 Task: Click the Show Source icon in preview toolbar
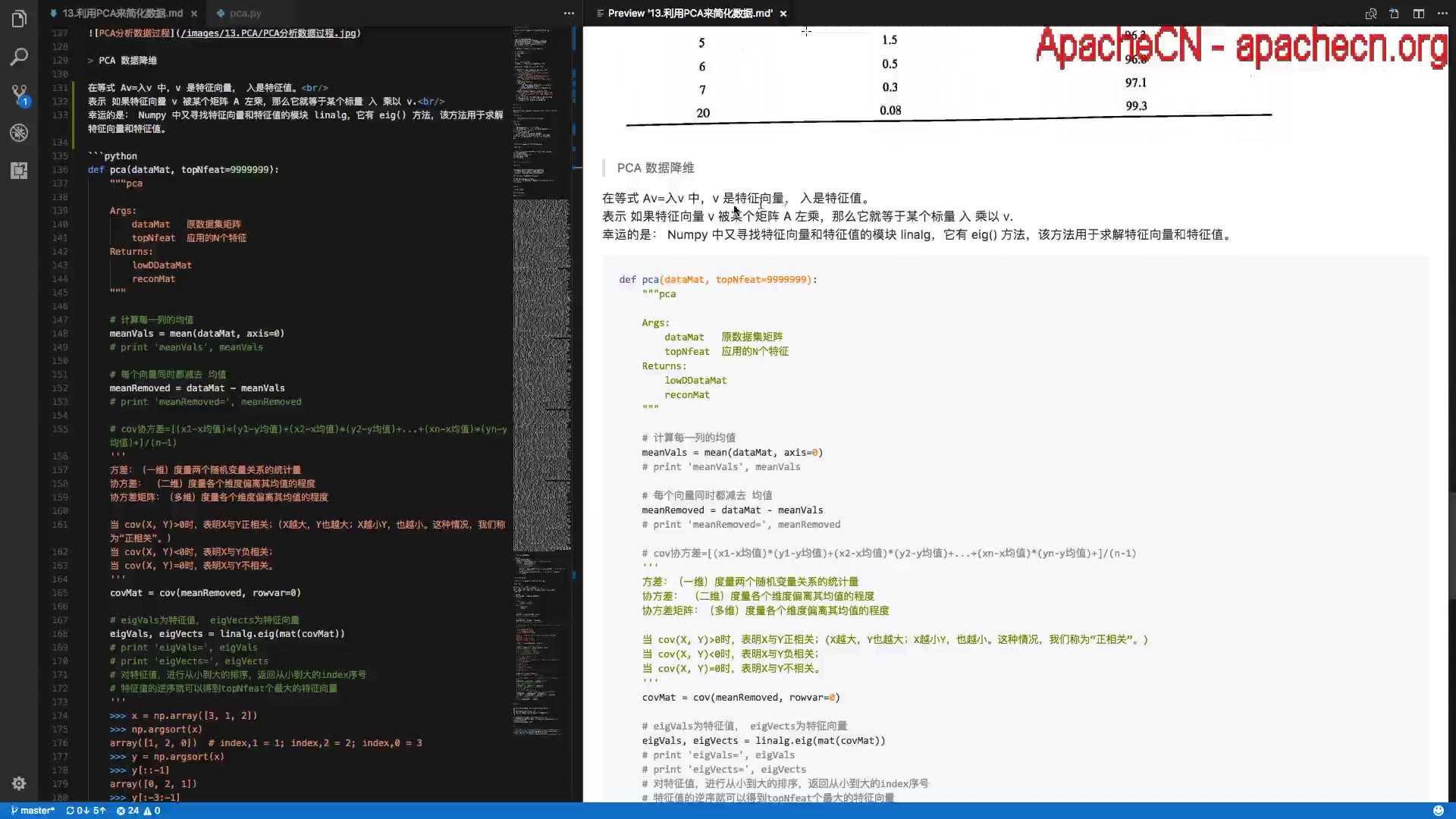click(x=1394, y=14)
